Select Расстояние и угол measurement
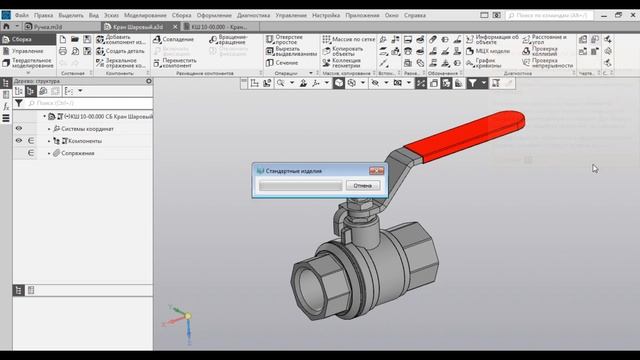 click(x=545, y=40)
